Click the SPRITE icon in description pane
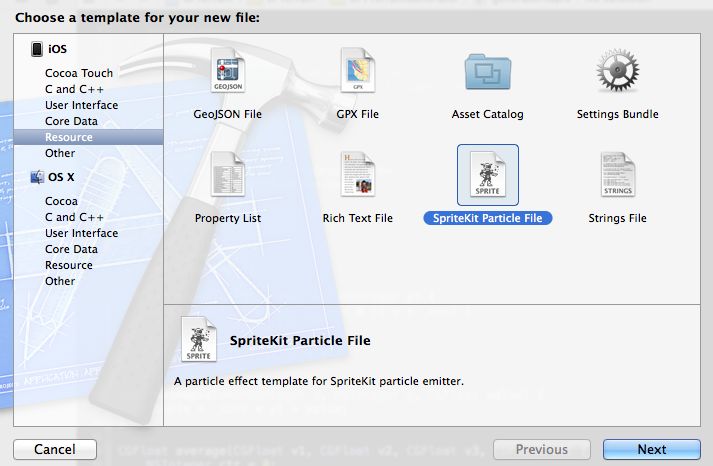The width and height of the screenshot is (713, 466). click(x=199, y=339)
